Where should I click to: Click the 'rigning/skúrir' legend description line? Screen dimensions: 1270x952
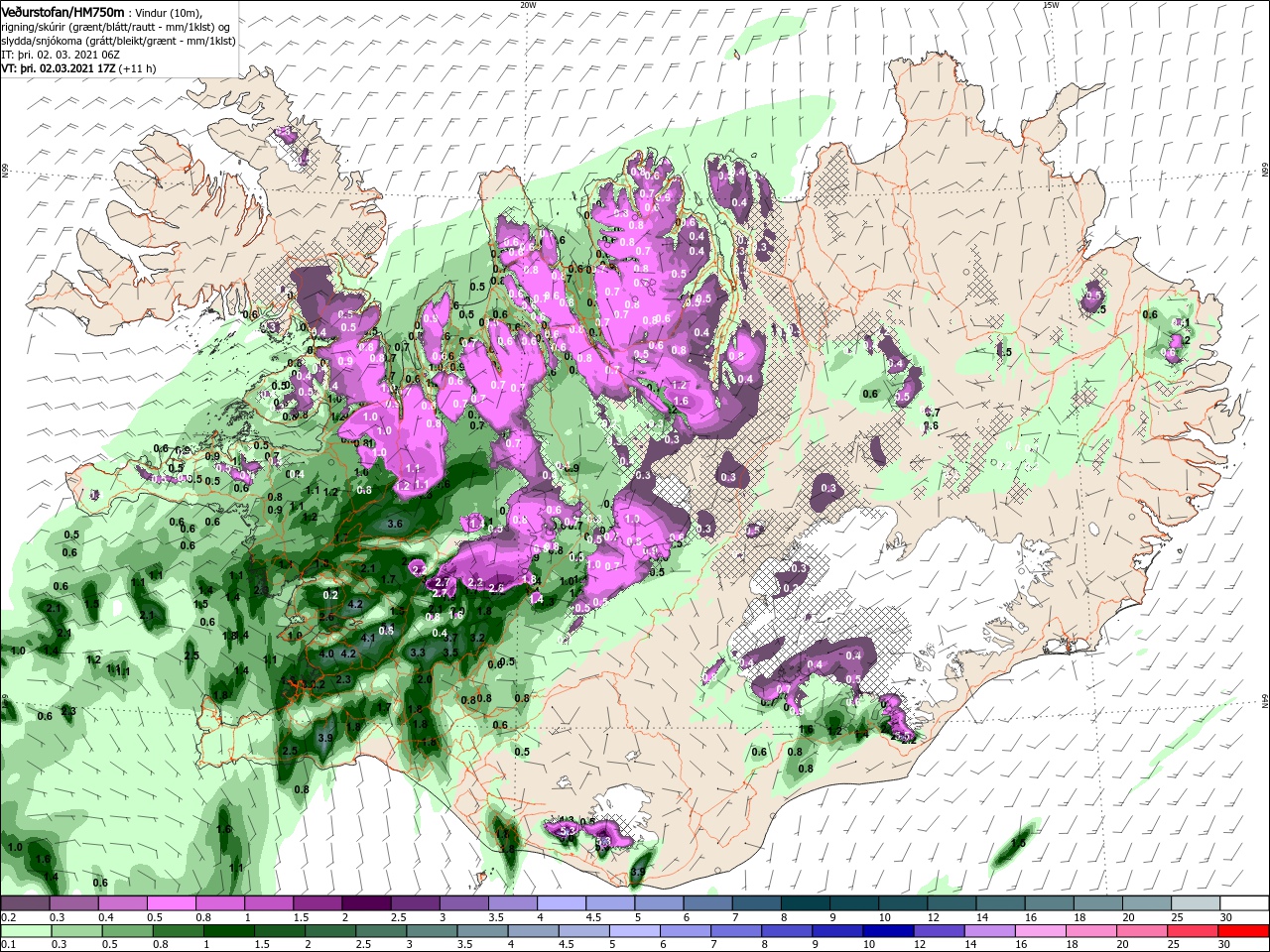tap(115, 26)
